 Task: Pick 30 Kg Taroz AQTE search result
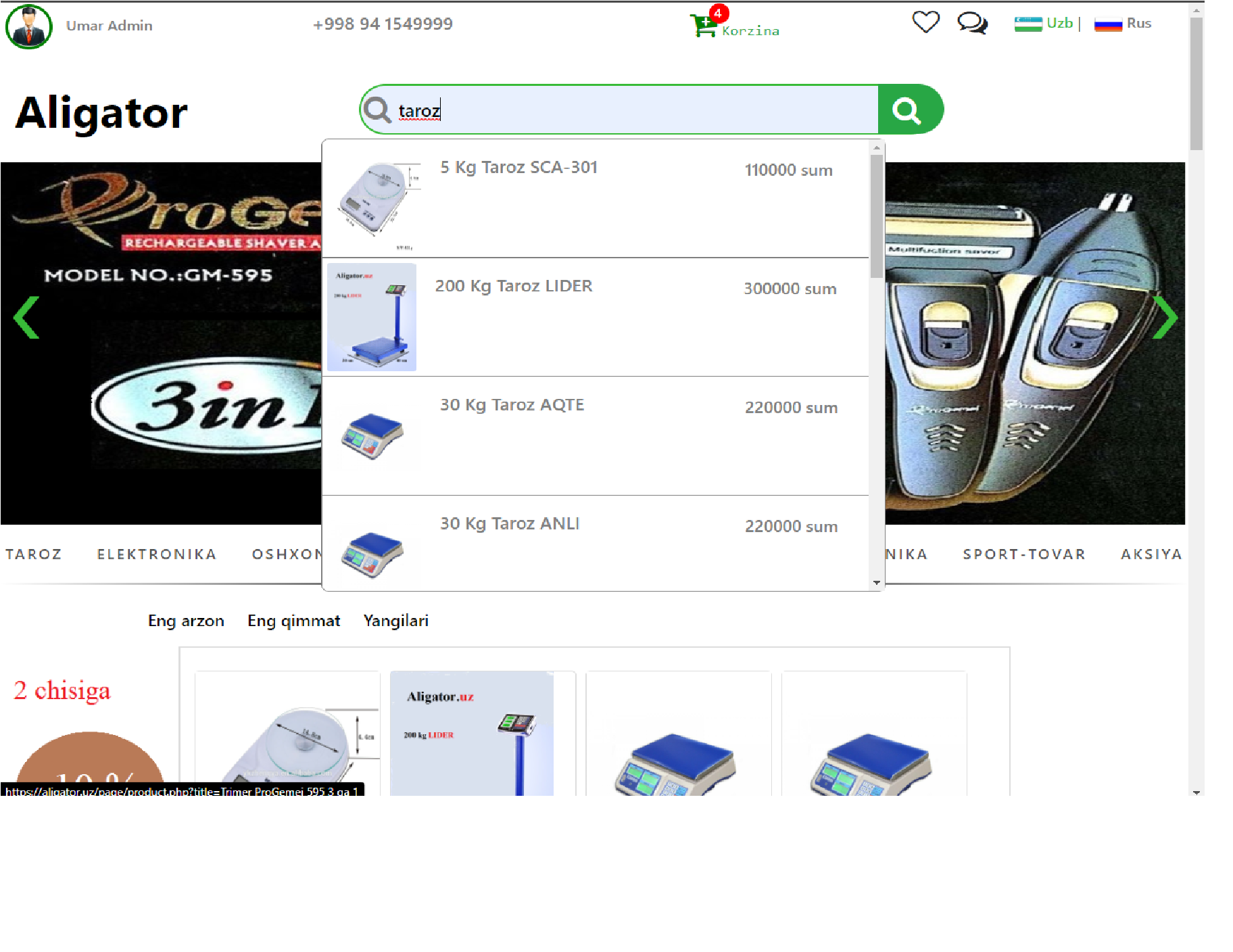pos(512,405)
